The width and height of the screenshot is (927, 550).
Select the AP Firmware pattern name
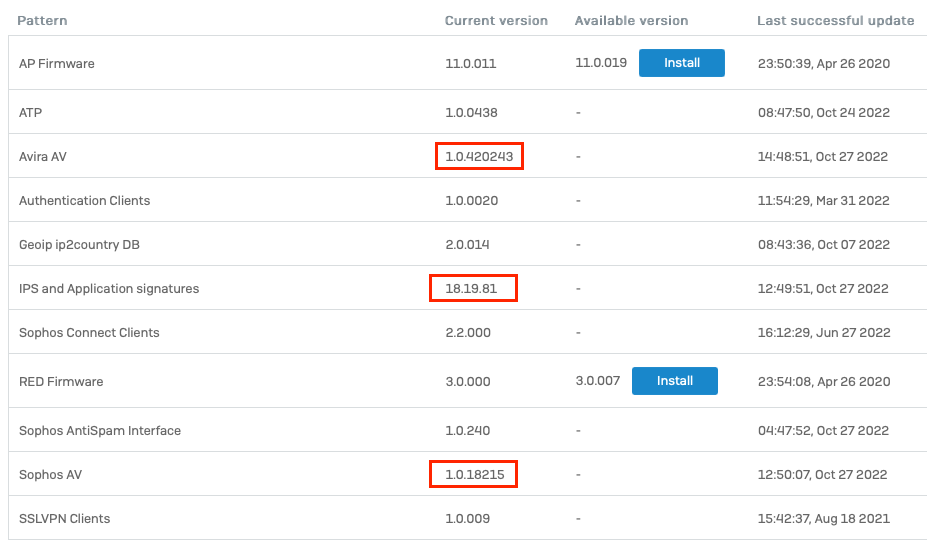pyautogui.click(x=57, y=64)
